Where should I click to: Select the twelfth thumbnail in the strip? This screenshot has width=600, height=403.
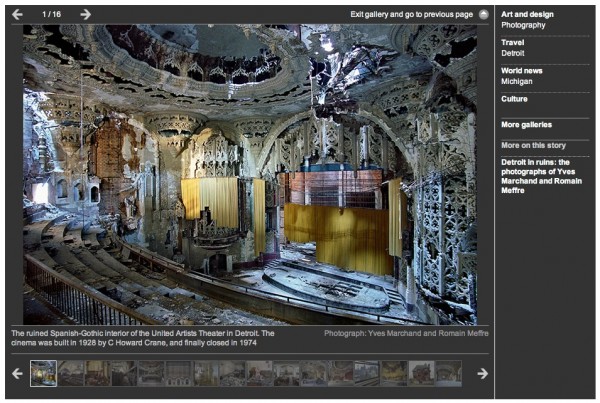point(340,373)
